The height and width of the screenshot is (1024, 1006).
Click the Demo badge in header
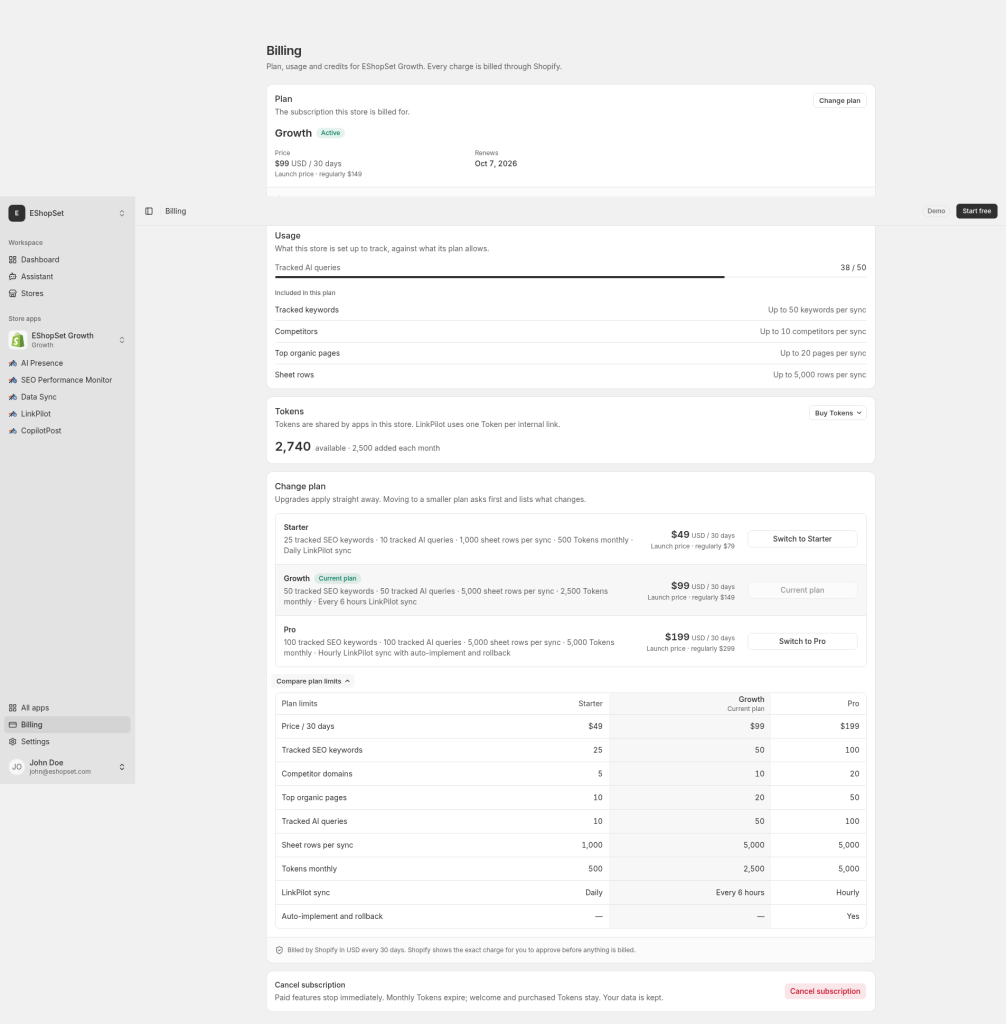(936, 211)
